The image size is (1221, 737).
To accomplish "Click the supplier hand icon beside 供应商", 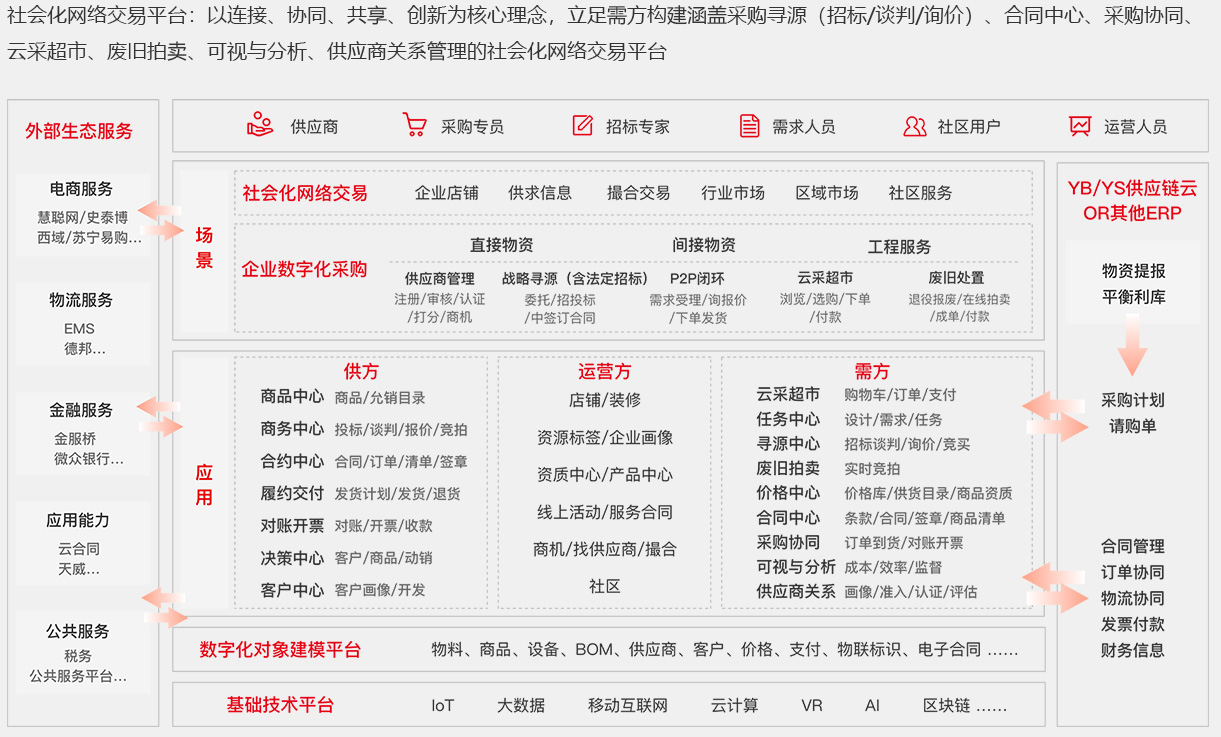I will (x=260, y=125).
